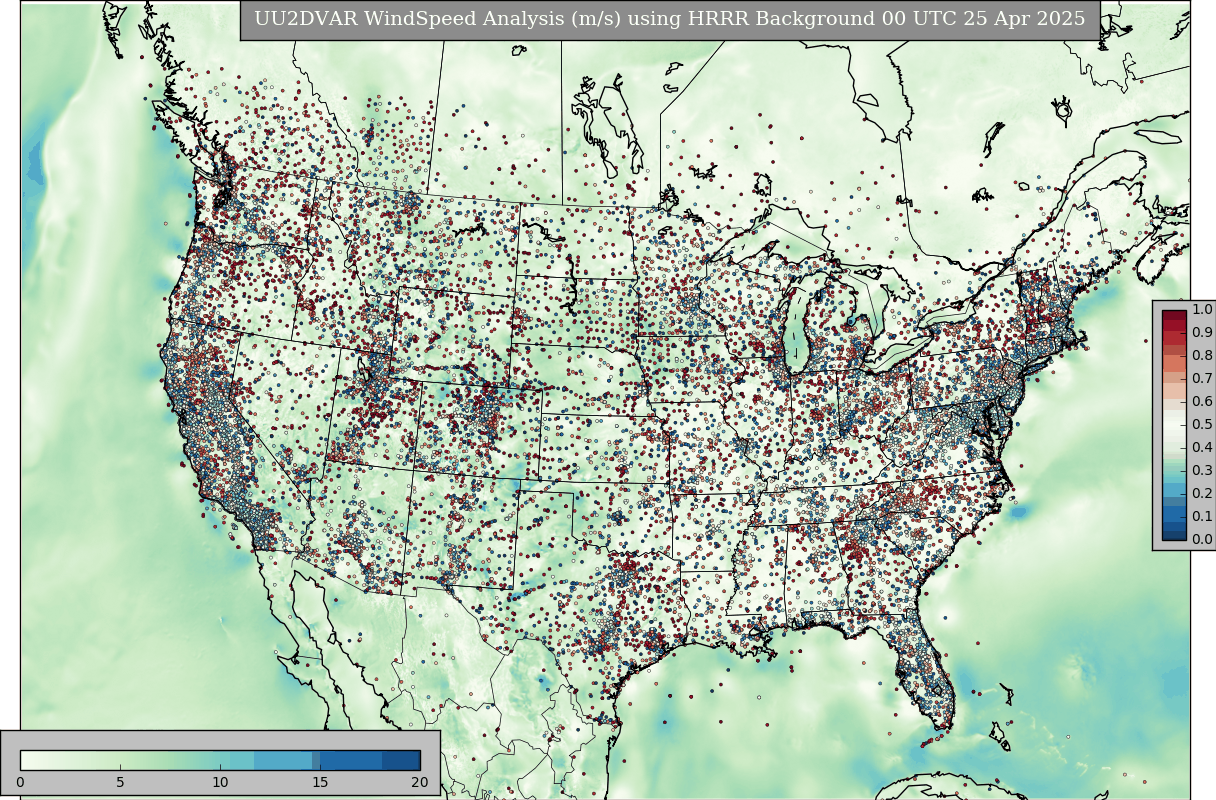Click the 0.8 label on vertical colorbar
This screenshot has width=1216, height=800.
[1202, 356]
